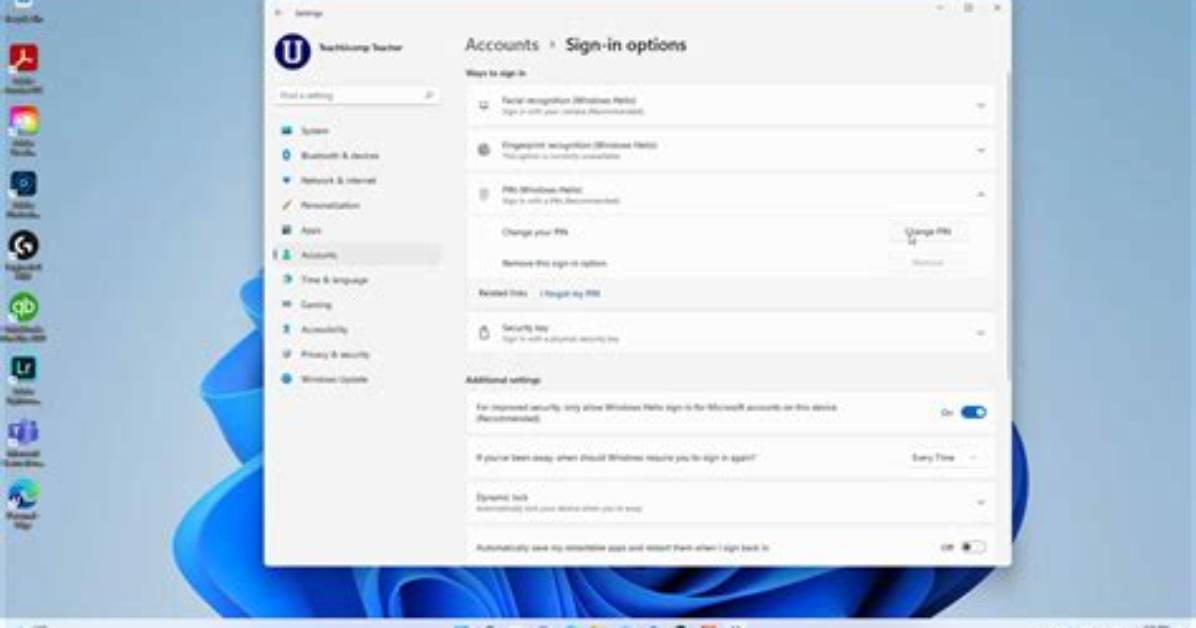1196x628 pixels.
Task: Click the Change your PIN label
Action: tap(535, 232)
